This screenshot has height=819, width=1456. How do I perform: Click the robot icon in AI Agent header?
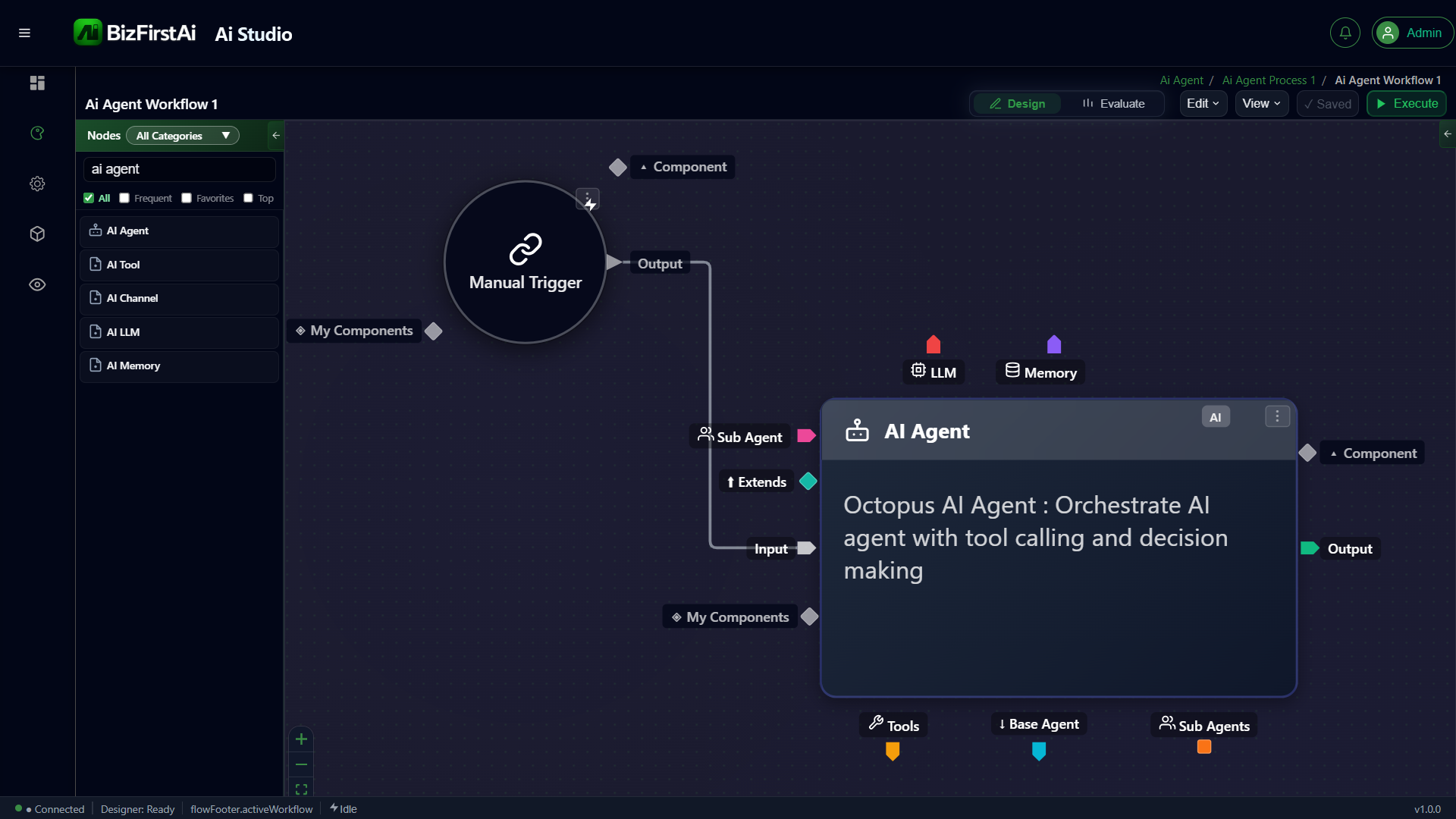(x=857, y=431)
